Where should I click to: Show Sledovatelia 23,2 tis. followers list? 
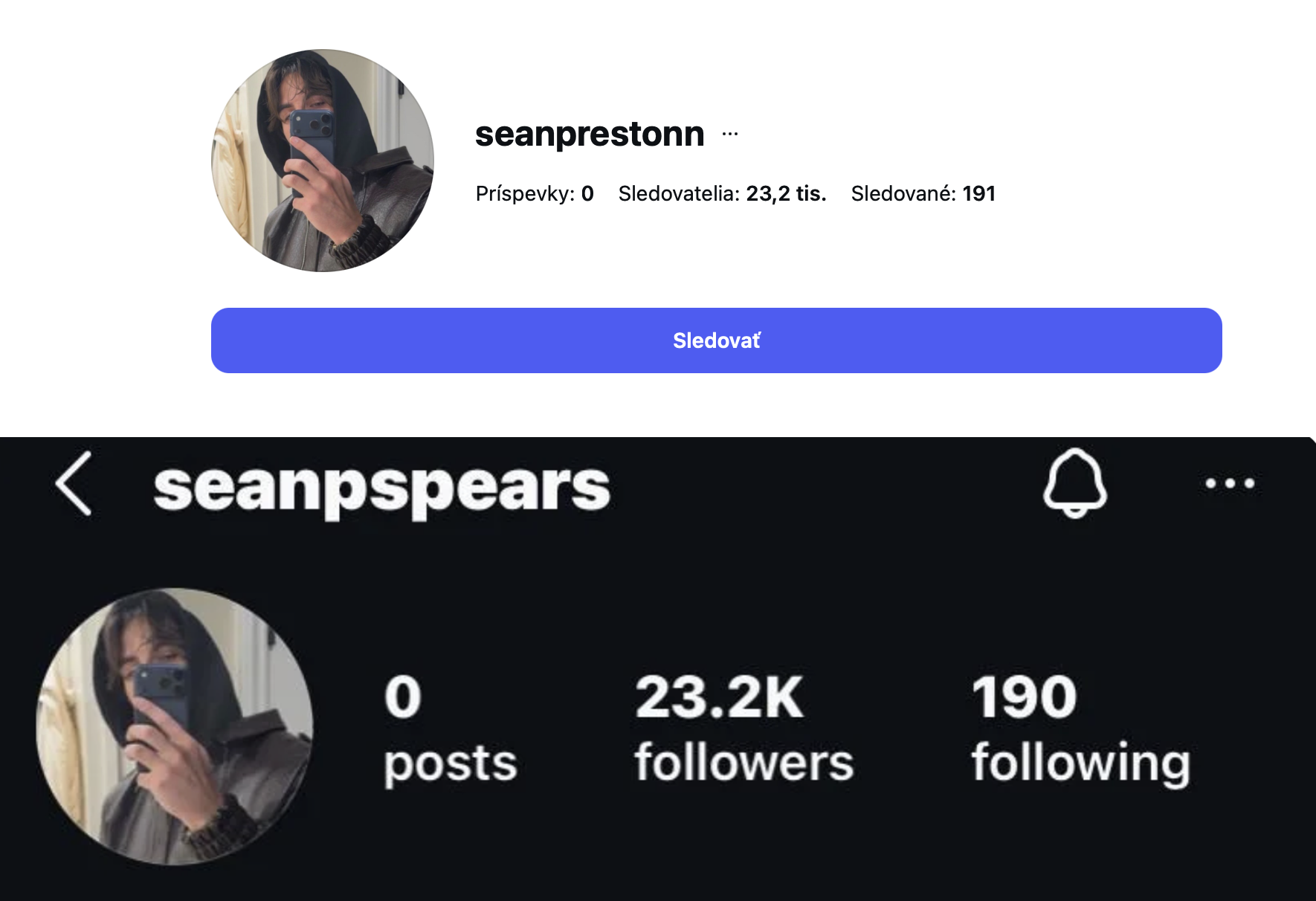(x=722, y=193)
